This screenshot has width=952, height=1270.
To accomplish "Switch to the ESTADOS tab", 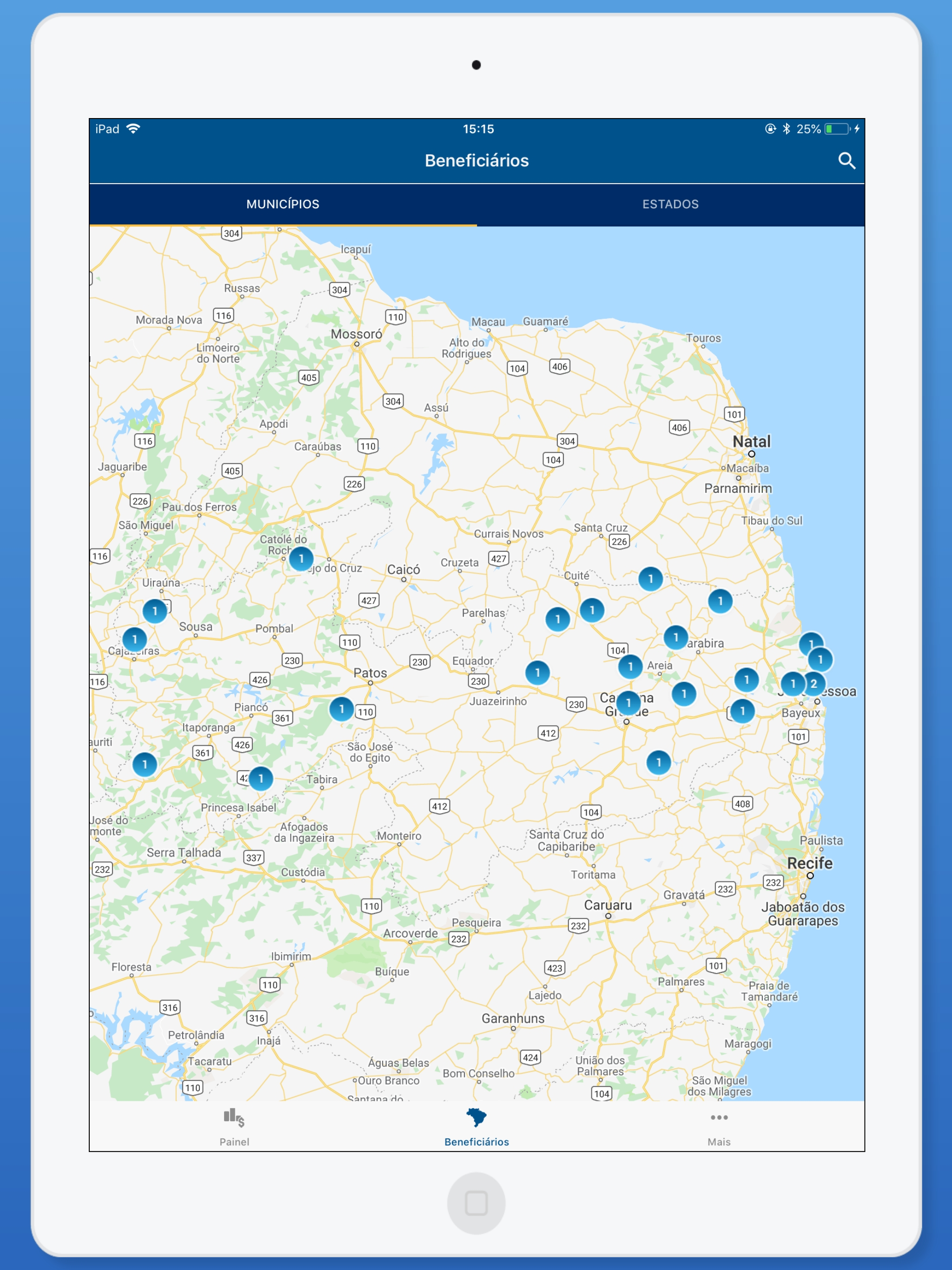I will coord(671,205).
